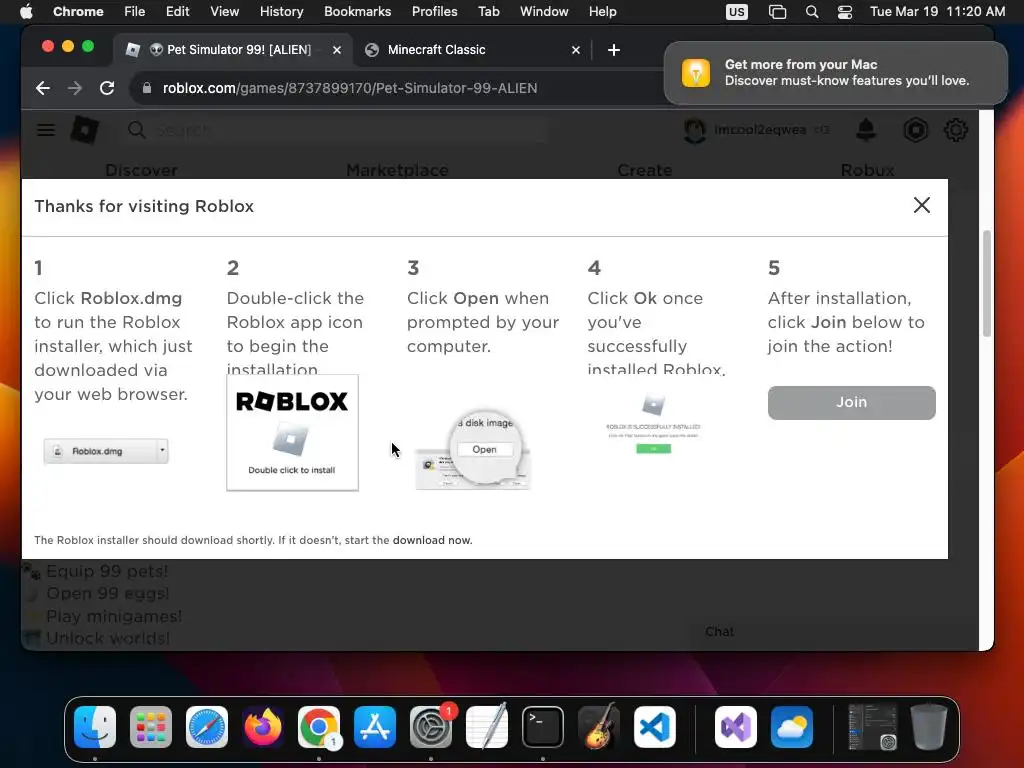The width and height of the screenshot is (1024, 768).
Task: Open Firefox from the dock
Action: click(263, 727)
